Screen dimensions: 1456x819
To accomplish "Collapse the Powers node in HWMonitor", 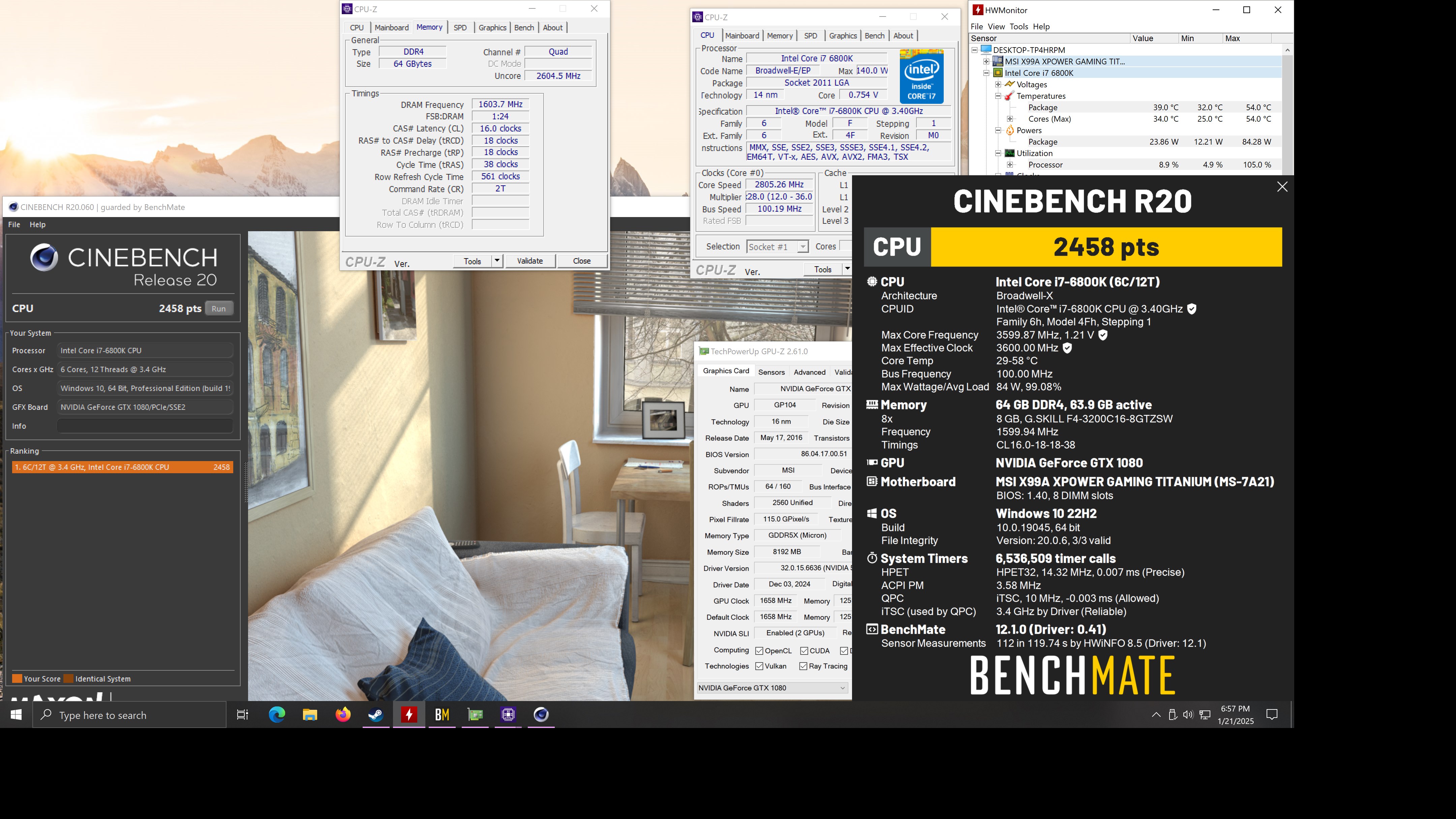I will pos(998,130).
